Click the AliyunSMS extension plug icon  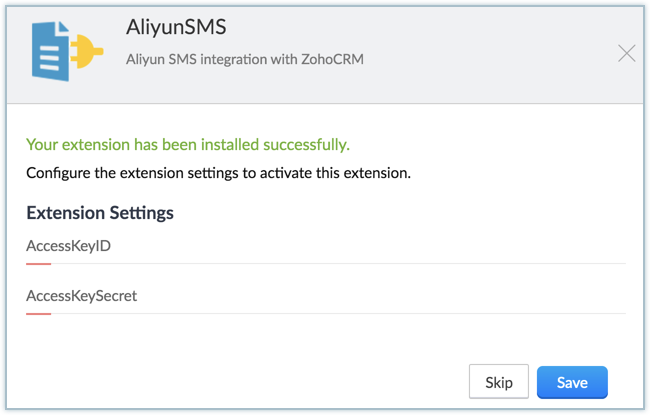[67, 51]
